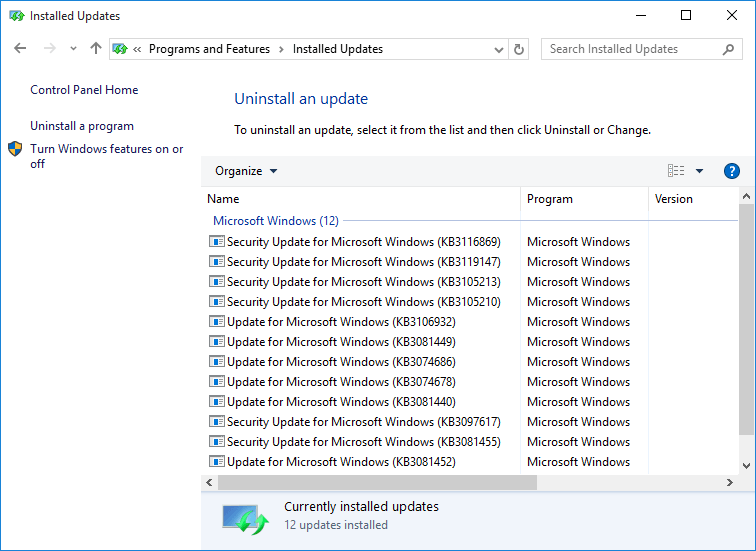
Task: Click the change view icon
Action: coord(675,171)
